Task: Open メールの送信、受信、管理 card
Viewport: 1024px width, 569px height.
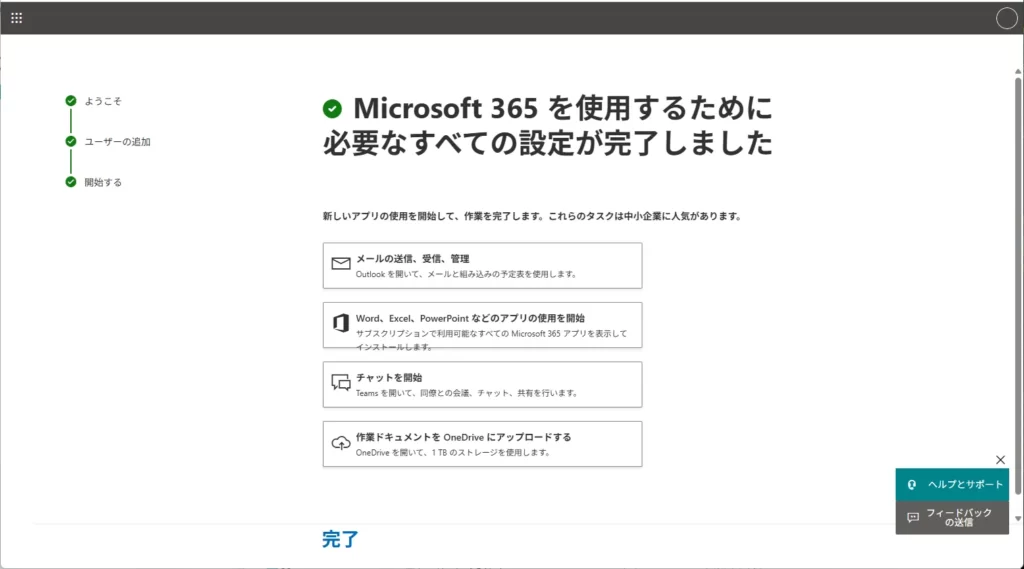Action: click(482, 265)
